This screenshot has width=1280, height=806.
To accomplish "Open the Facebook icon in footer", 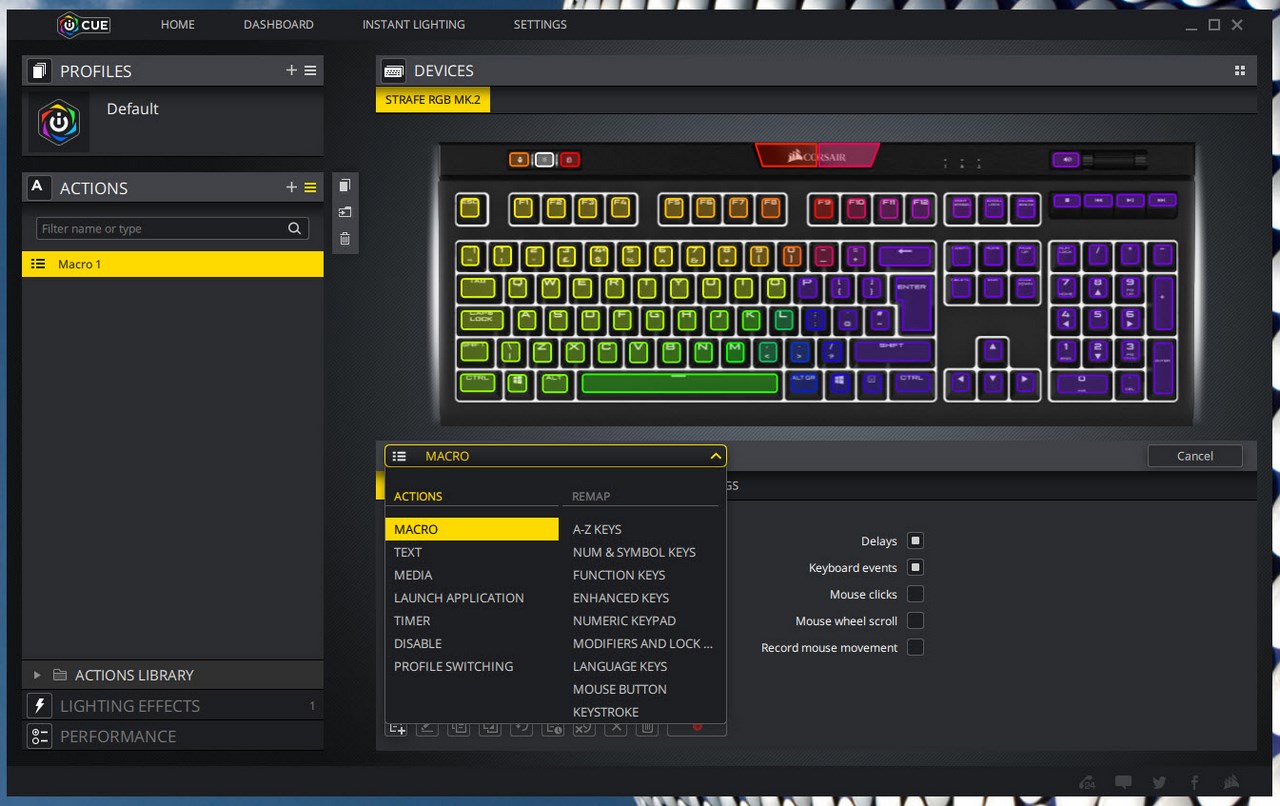I will [1194, 783].
